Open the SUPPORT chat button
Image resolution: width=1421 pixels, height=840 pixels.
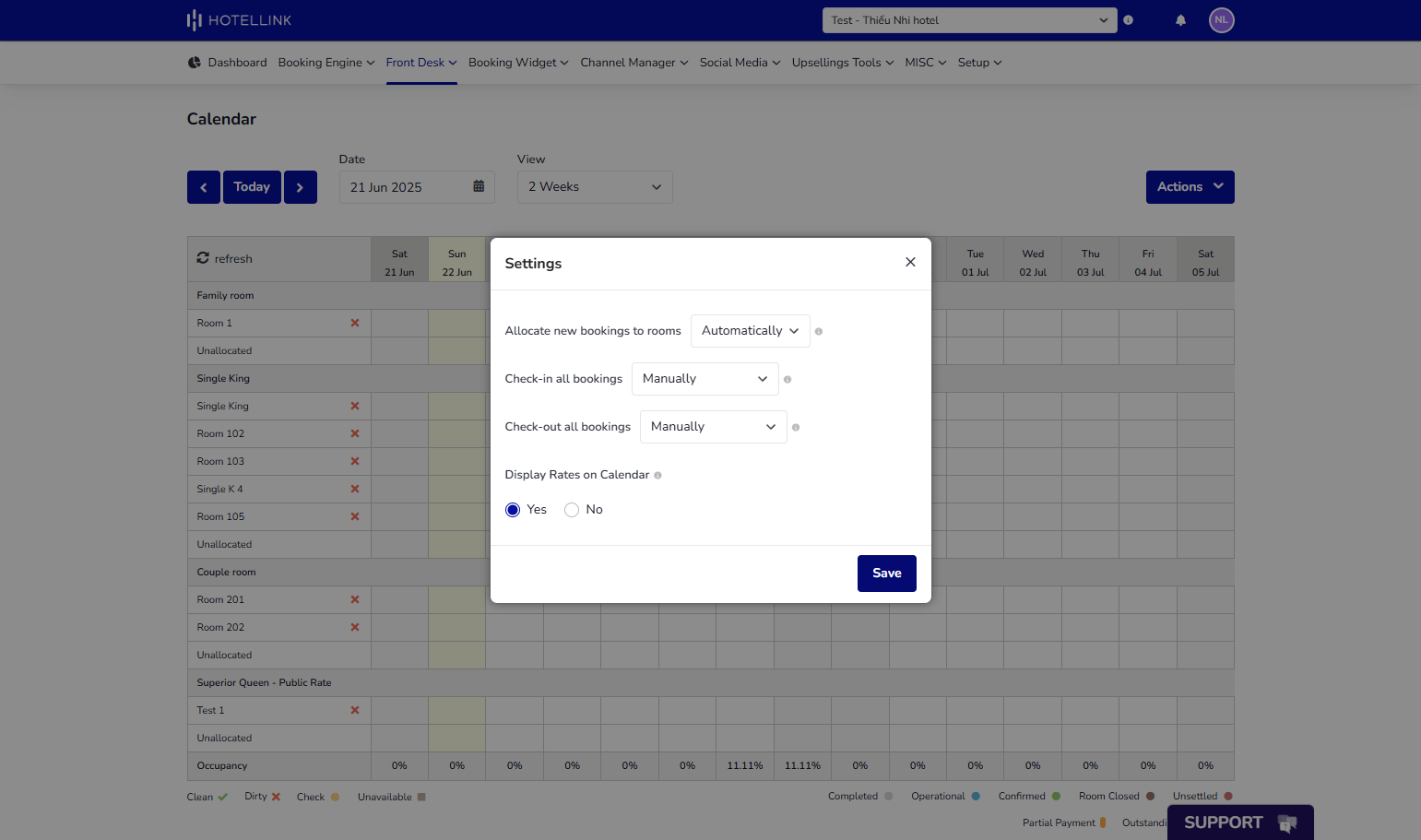1240,822
